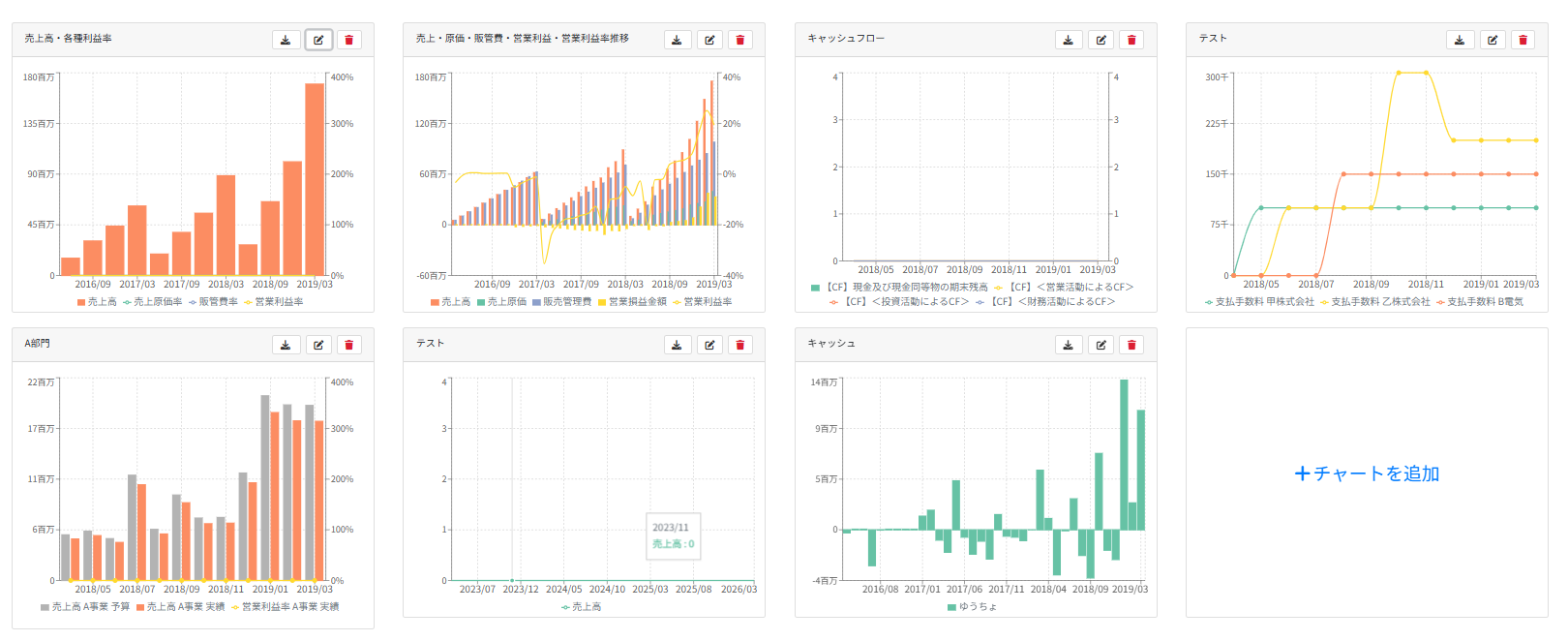Edit the キャッシュフロー chart

pos(1101,40)
